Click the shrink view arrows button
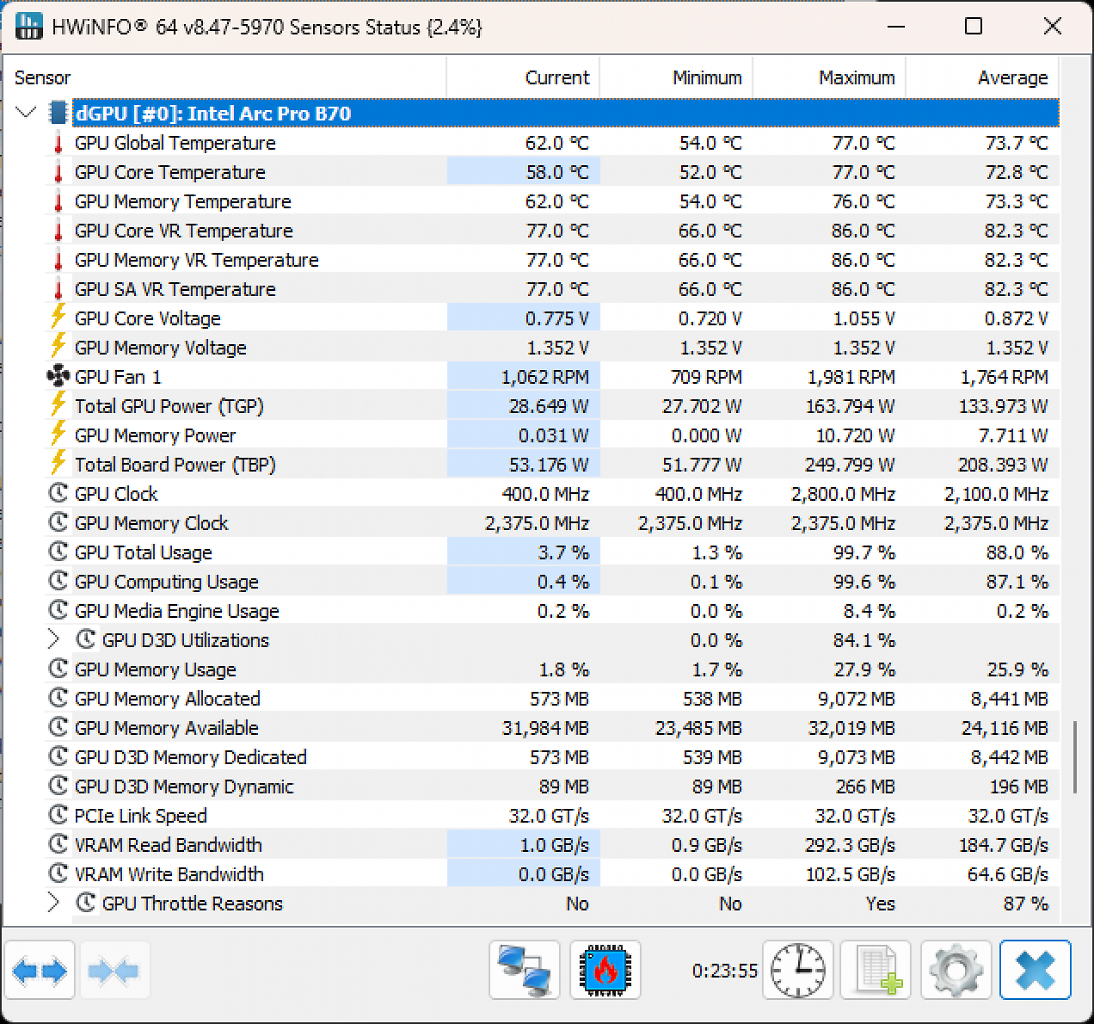Viewport: 1094px width, 1024px height. tap(114, 970)
